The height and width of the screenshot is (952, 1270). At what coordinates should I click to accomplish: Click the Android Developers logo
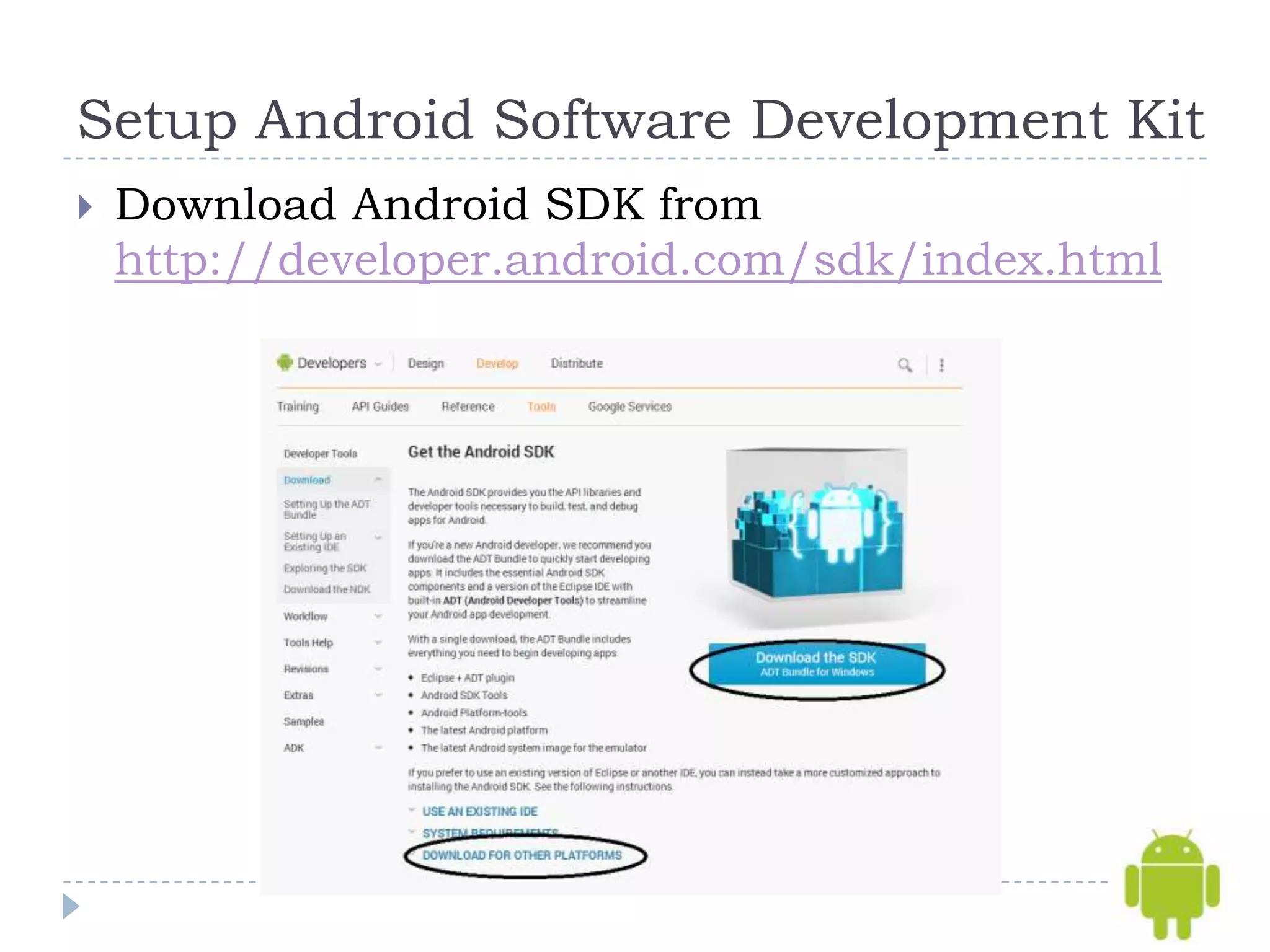pyautogui.click(x=285, y=363)
